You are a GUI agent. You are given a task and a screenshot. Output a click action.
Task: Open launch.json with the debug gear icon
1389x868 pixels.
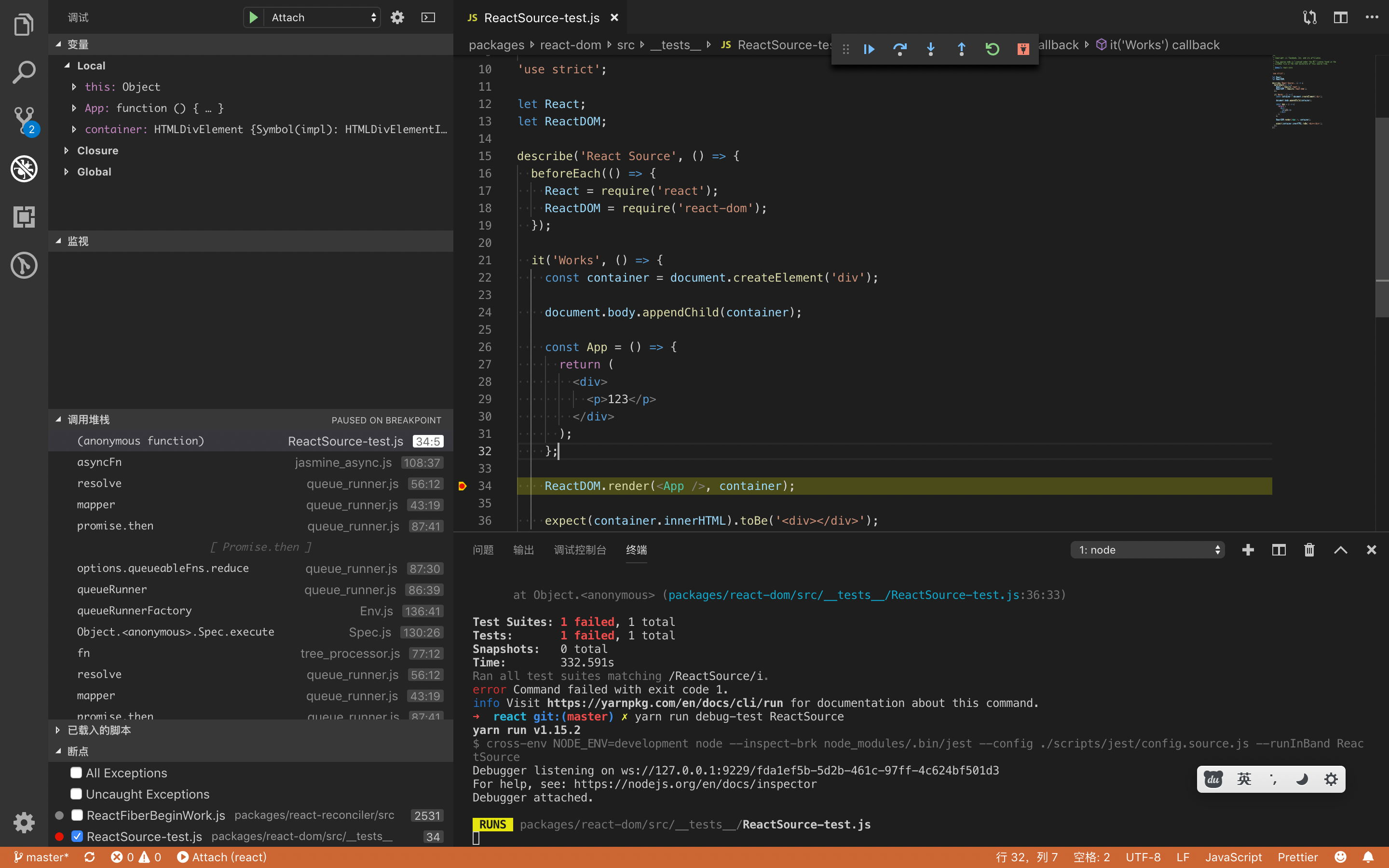click(397, 17)
